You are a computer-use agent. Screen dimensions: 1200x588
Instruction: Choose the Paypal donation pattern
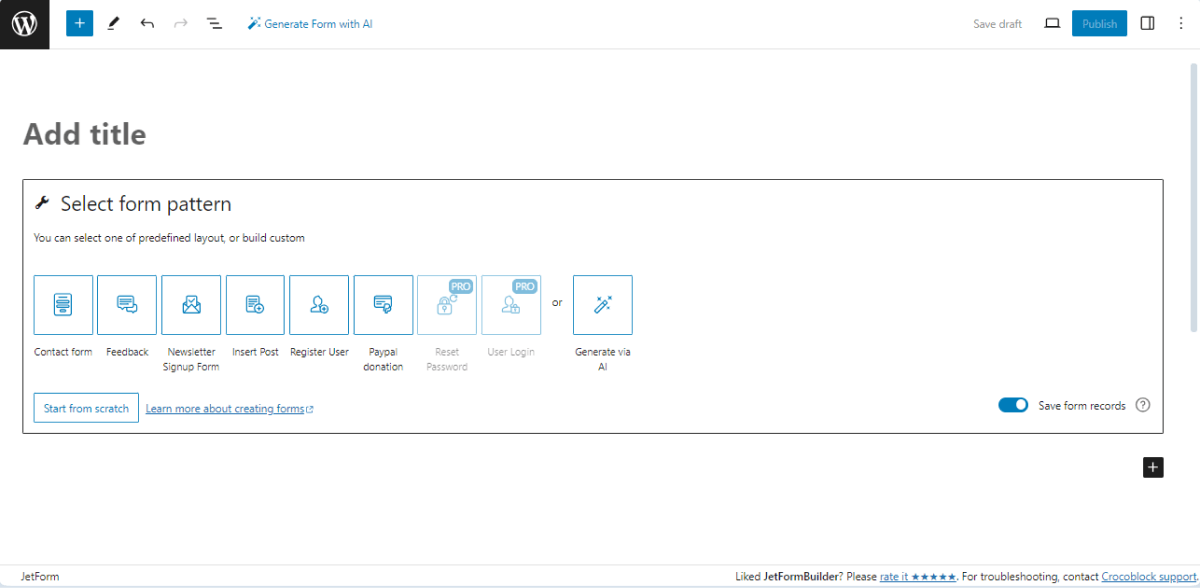pyautogui.click(x=383, y=305)
